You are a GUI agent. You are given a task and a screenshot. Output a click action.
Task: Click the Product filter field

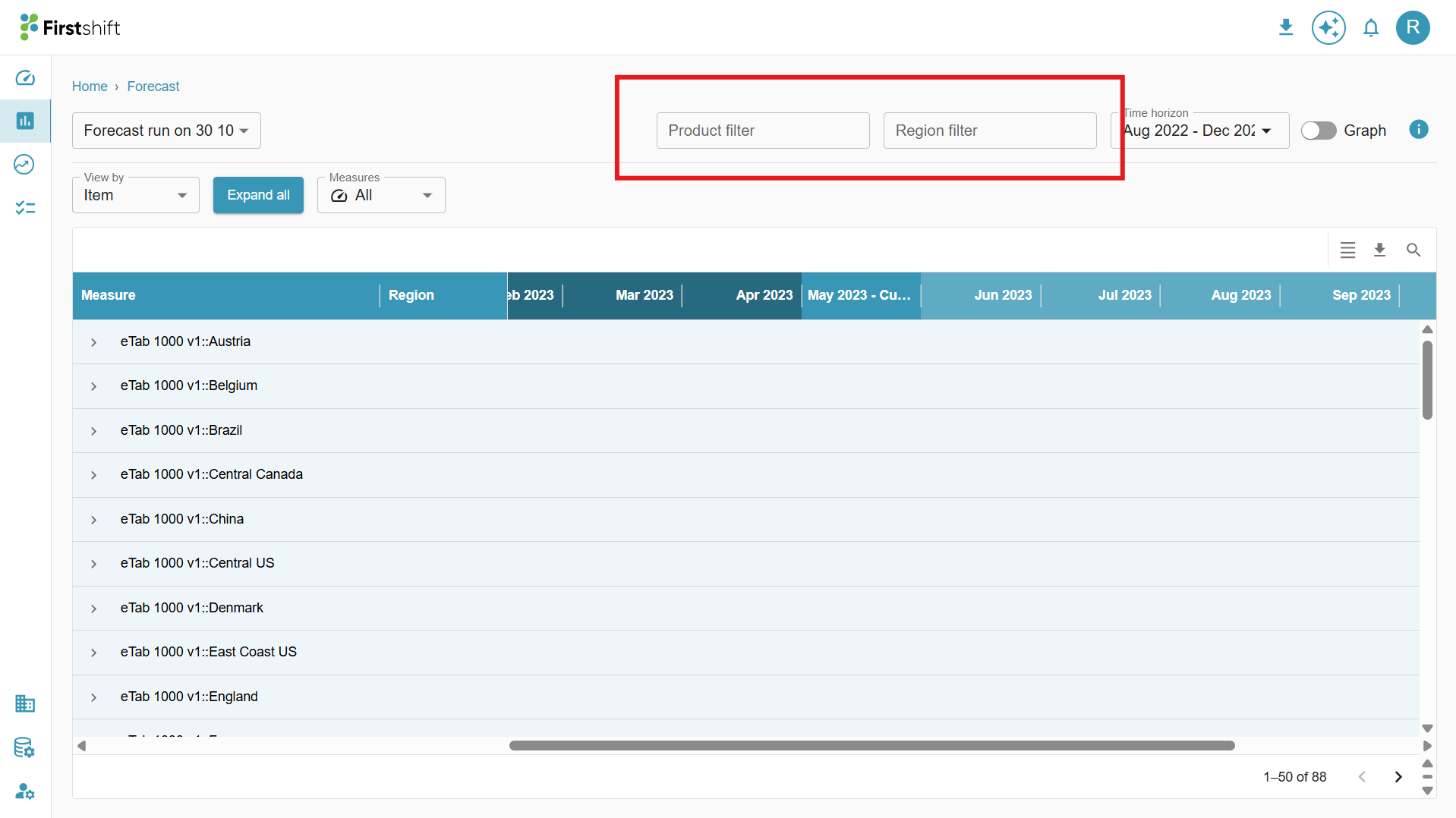(x=763, y=131)
